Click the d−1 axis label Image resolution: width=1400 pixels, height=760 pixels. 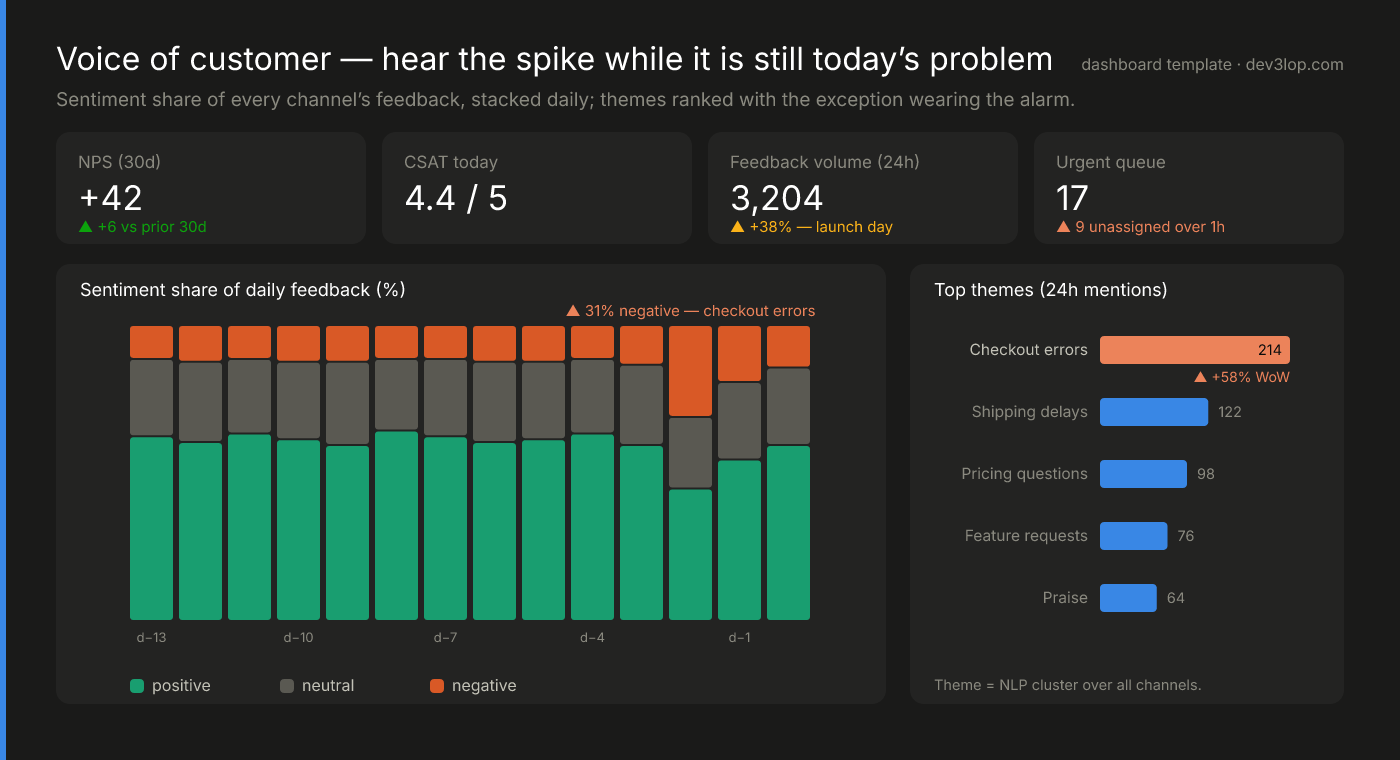(x=739, y=638)
